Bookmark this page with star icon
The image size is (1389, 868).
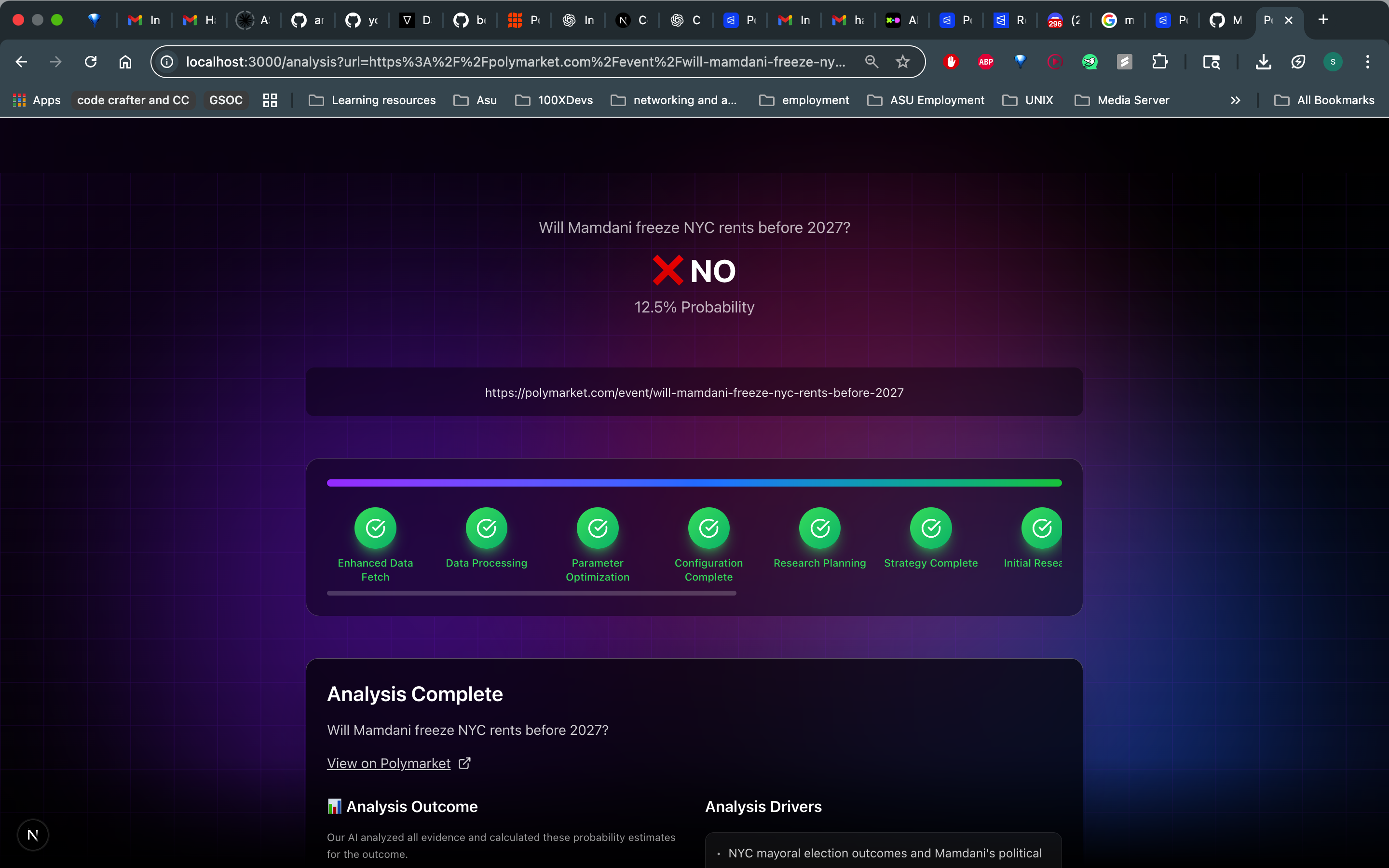(903, 61)
